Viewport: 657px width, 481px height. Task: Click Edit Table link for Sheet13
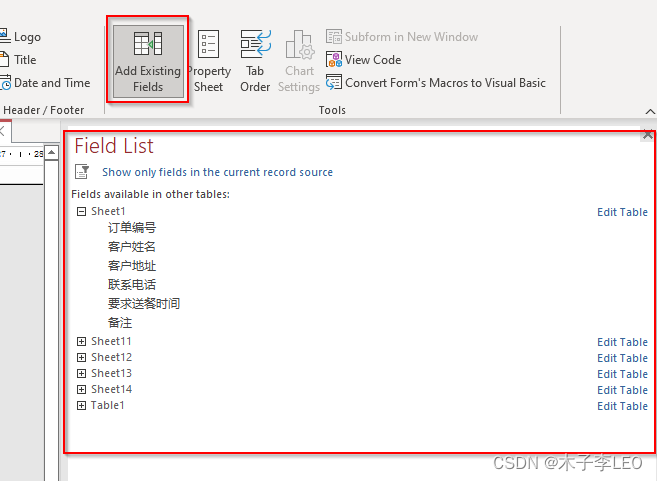tap(622, 374)
